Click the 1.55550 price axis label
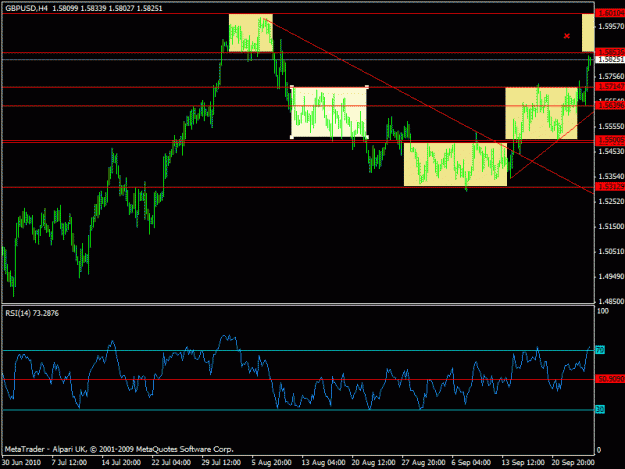Screen dimensions: 625x469 click(611, 126)
